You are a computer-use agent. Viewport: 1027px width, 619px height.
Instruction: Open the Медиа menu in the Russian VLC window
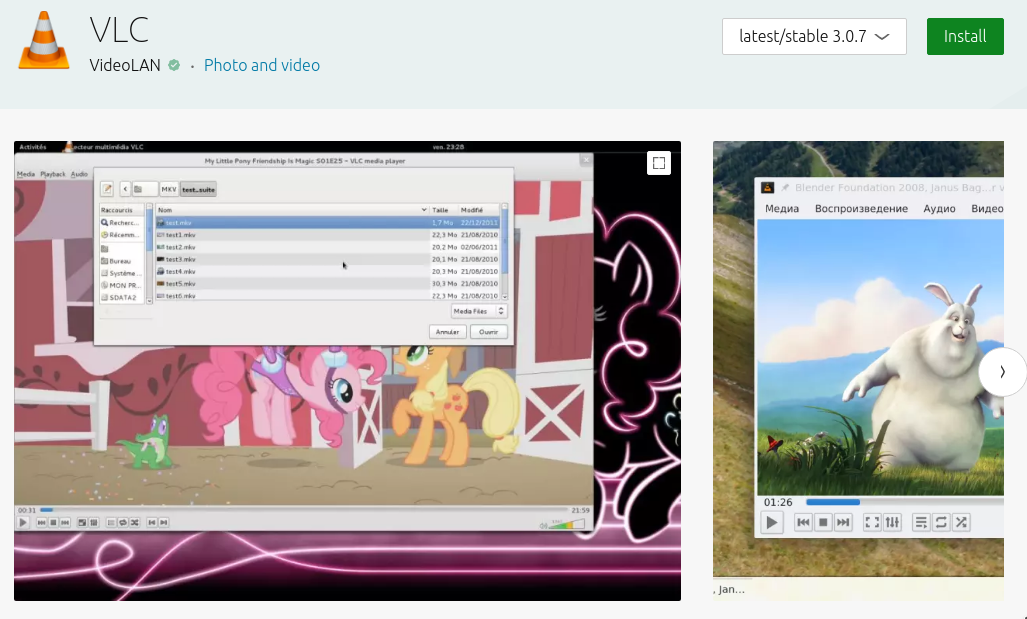pos(782,208)
